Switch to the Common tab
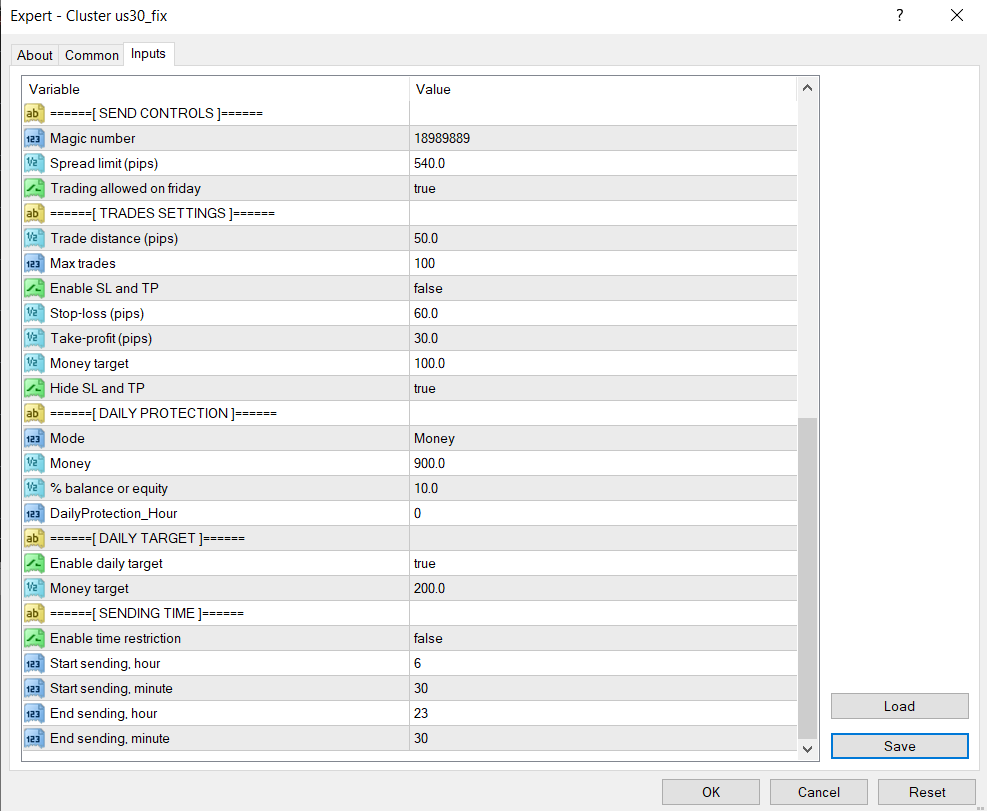Screen dimensions: 987x811 [x=92, y=55]
